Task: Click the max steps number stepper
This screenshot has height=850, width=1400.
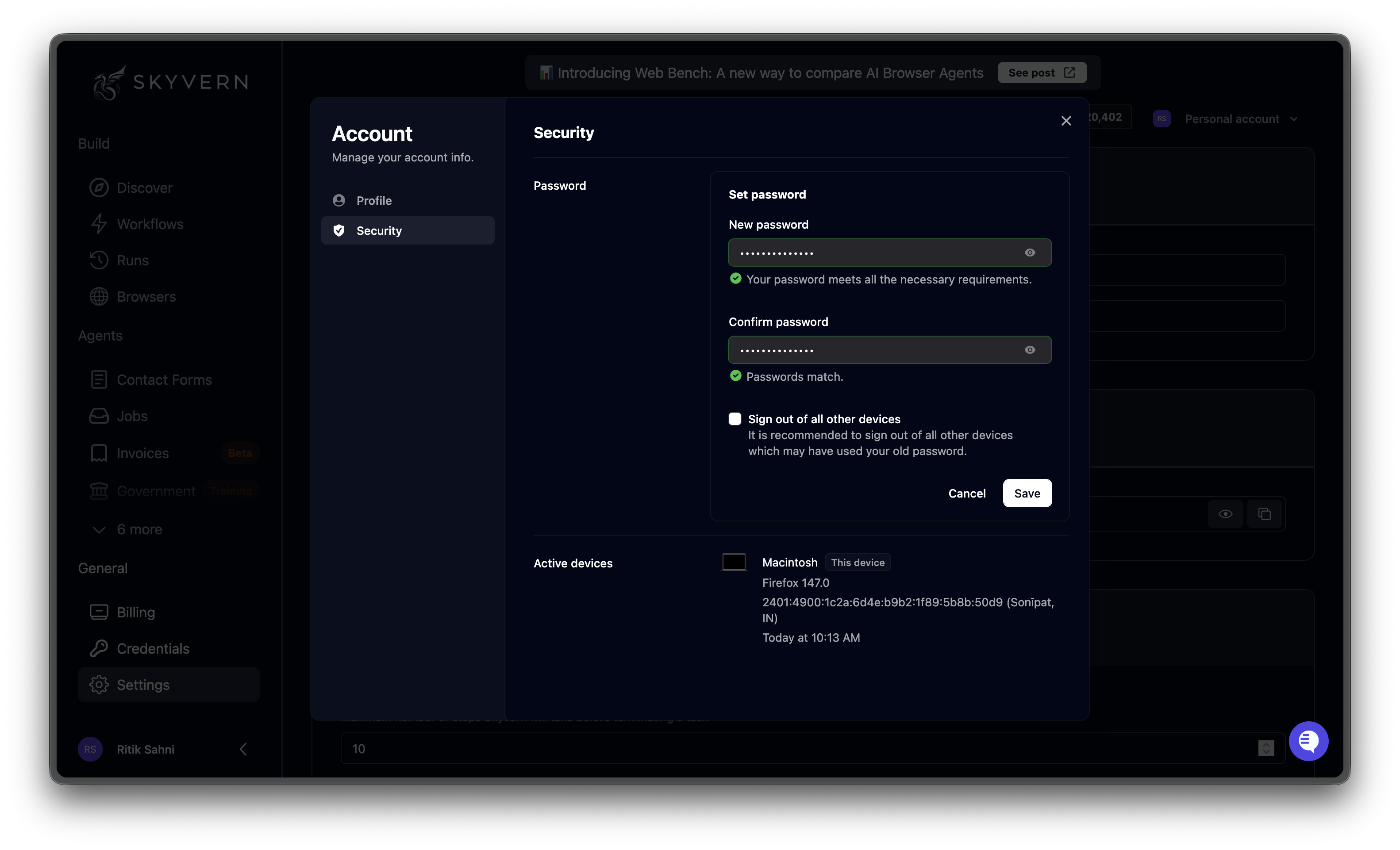Action: click(x=1265, y=748)
